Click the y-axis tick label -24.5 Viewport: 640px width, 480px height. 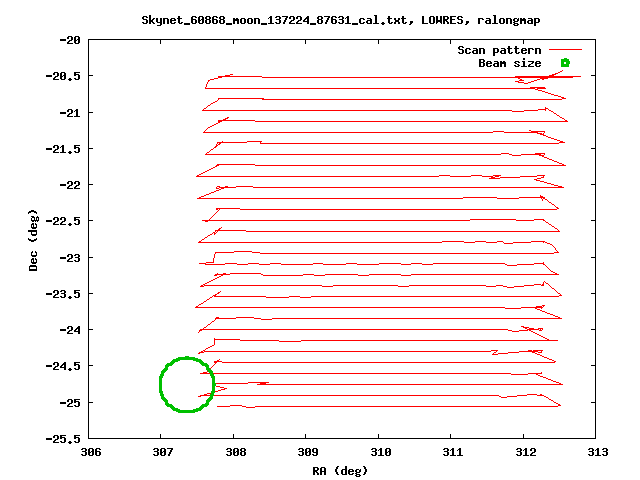click(x=63, y=366)
